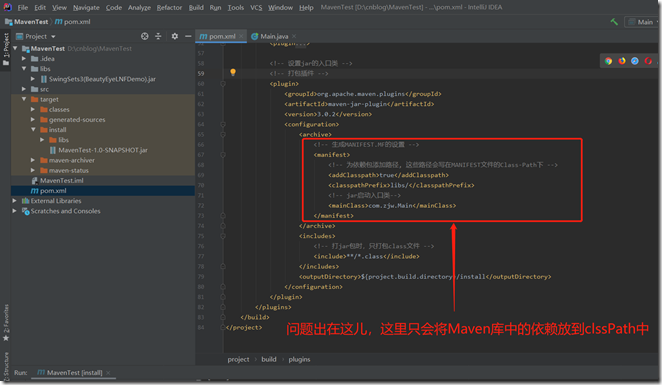Open the Build menu
This screenshot has height=385, width=662.
196,8
